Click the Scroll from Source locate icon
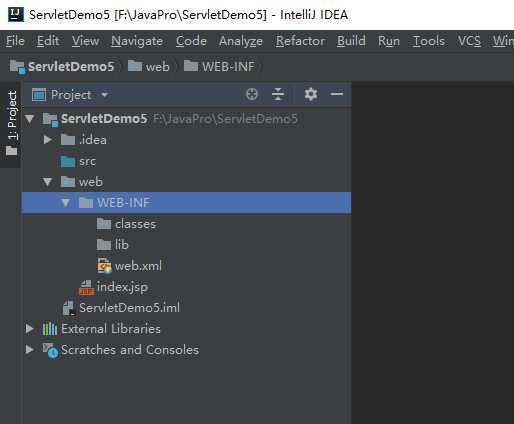The height and width of the screenshot is (424, 514). (x=252, y=94)
